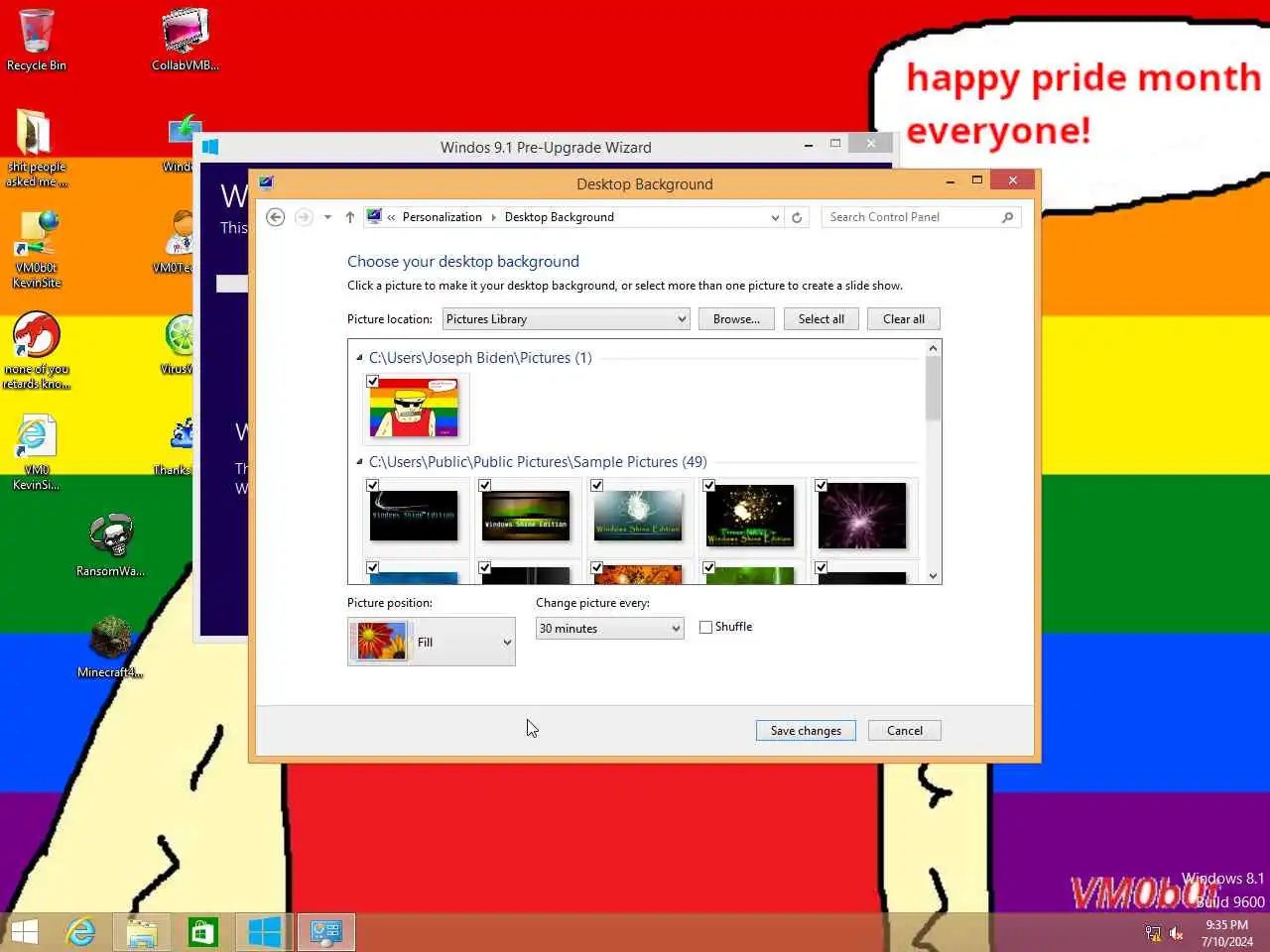Collapse the Joseph Biden Pictures group

[x=359, y=357]
